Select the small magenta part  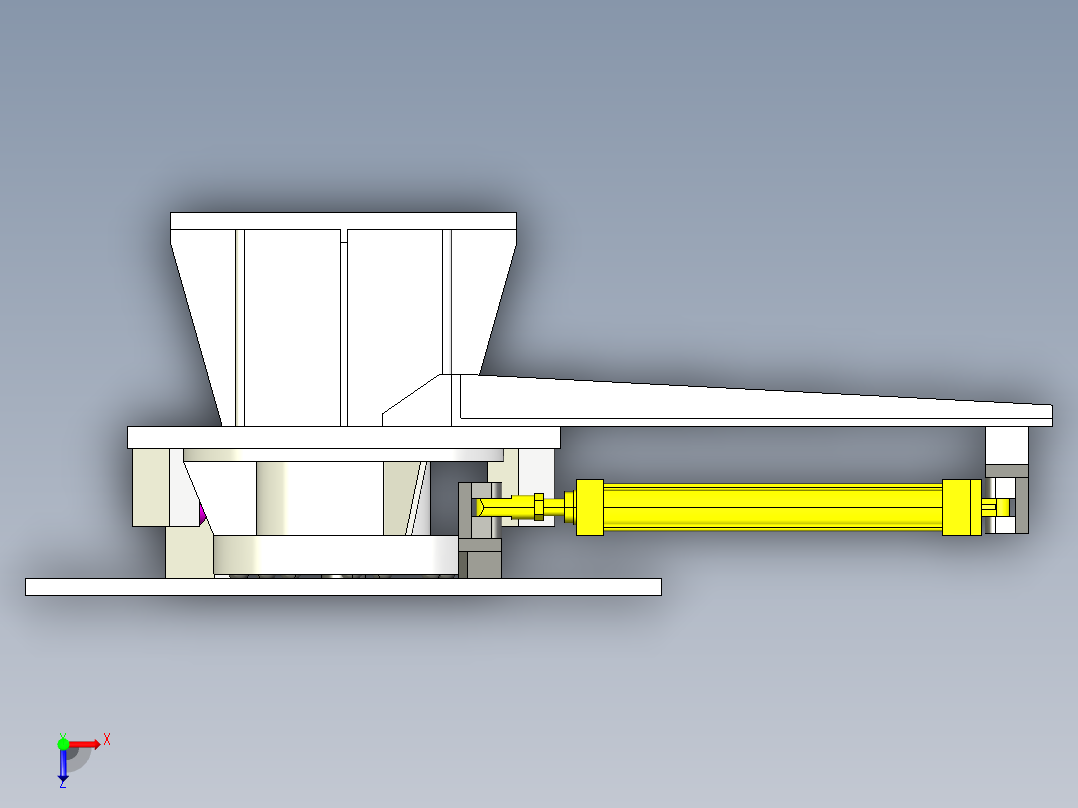click(203, 514)
